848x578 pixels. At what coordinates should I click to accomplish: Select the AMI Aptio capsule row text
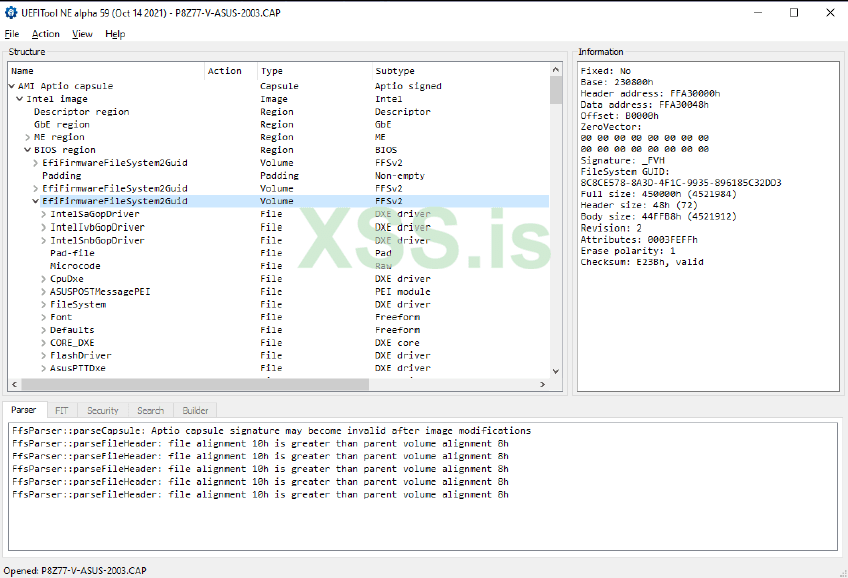pyautogui.click(x=65, y=86)
